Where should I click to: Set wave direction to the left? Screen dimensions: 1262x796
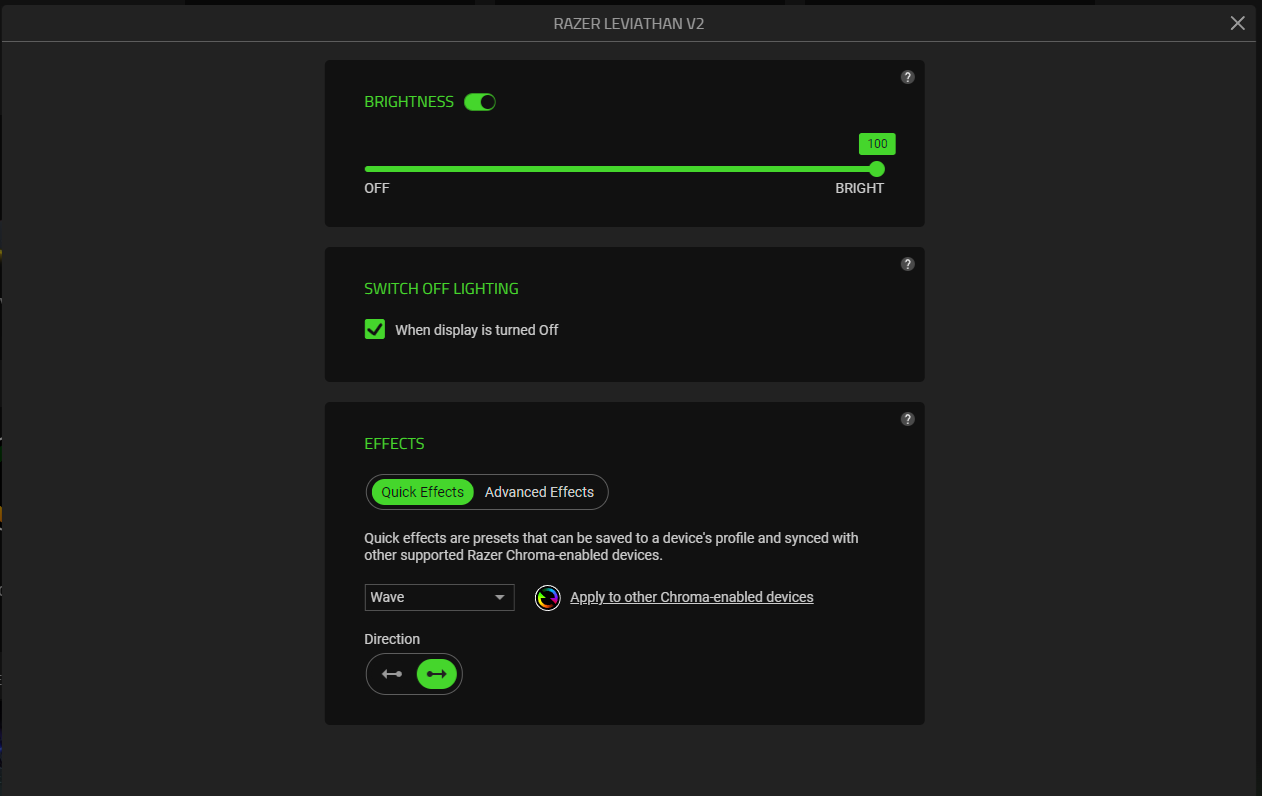[392, 674]
